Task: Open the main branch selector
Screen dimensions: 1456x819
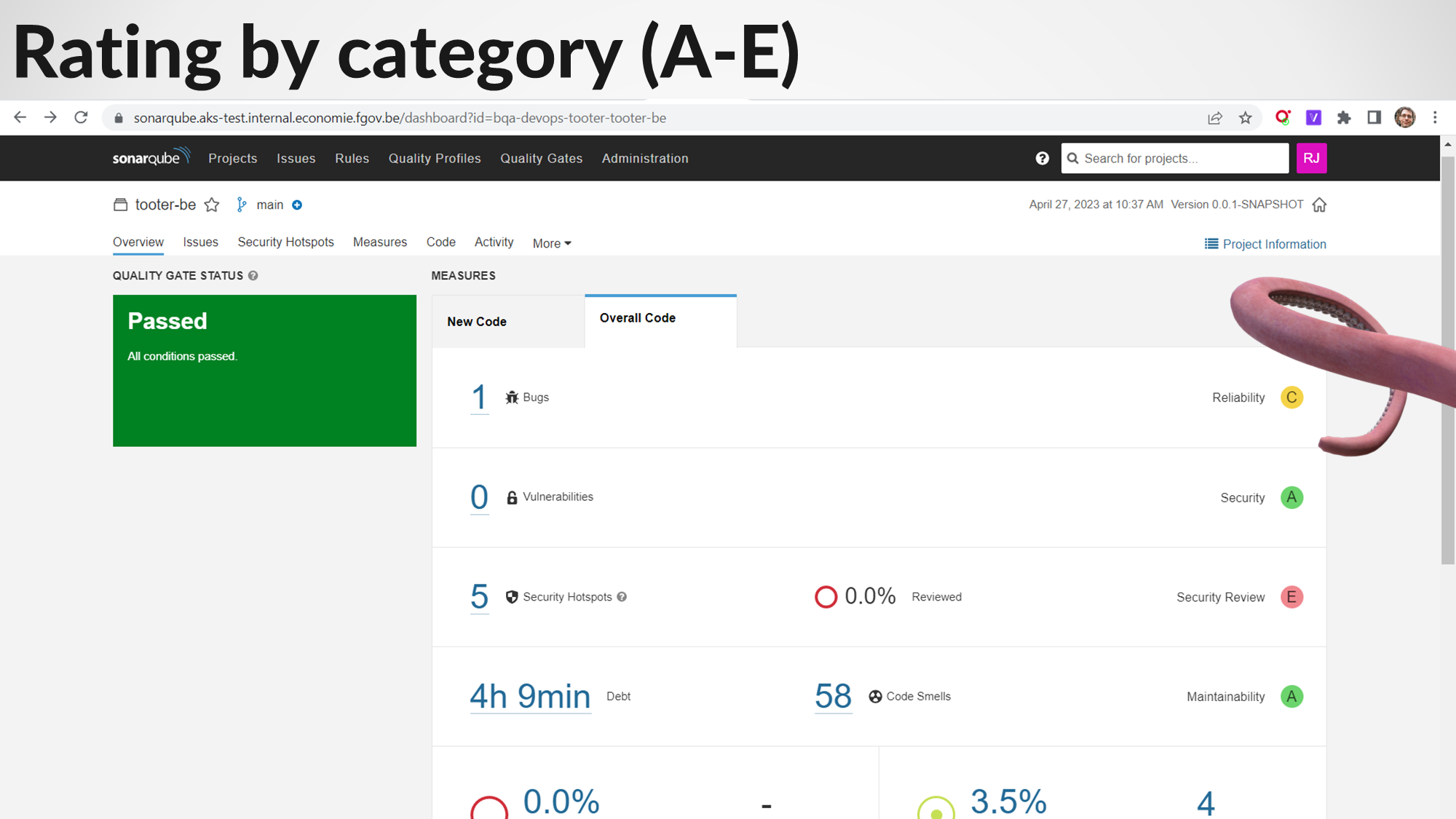Action: pyautogui.click(x=269, y=205)
